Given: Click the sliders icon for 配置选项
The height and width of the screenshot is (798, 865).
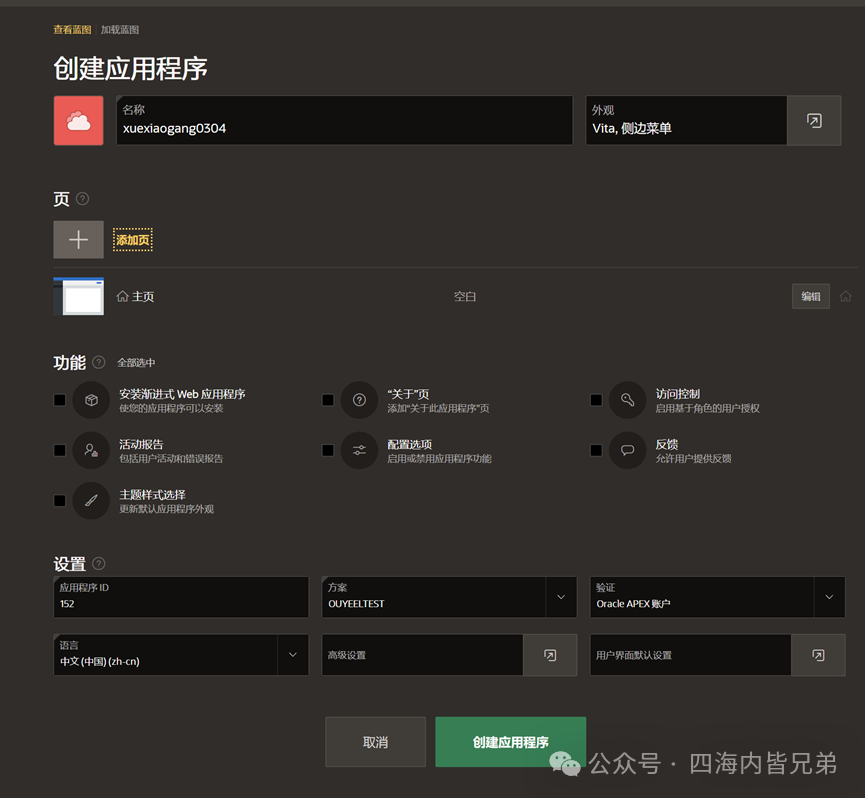Looking at the screenshot, I should [359, 450].
